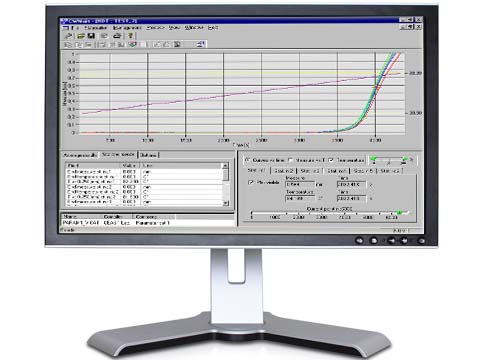Click the open folder toolbar icon
480x360 pixels.
click(80, 36)
